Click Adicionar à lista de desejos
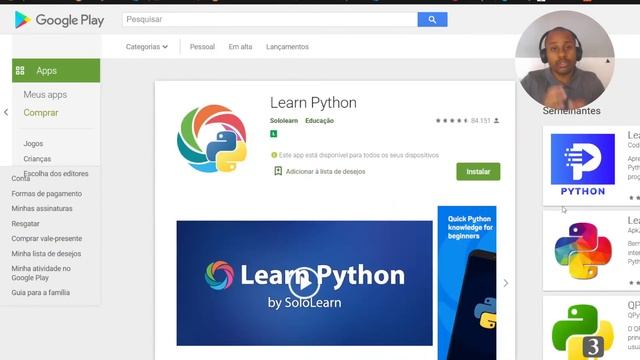Image resolution: width=640 pixels, height=360 pixels. [325, 171]
